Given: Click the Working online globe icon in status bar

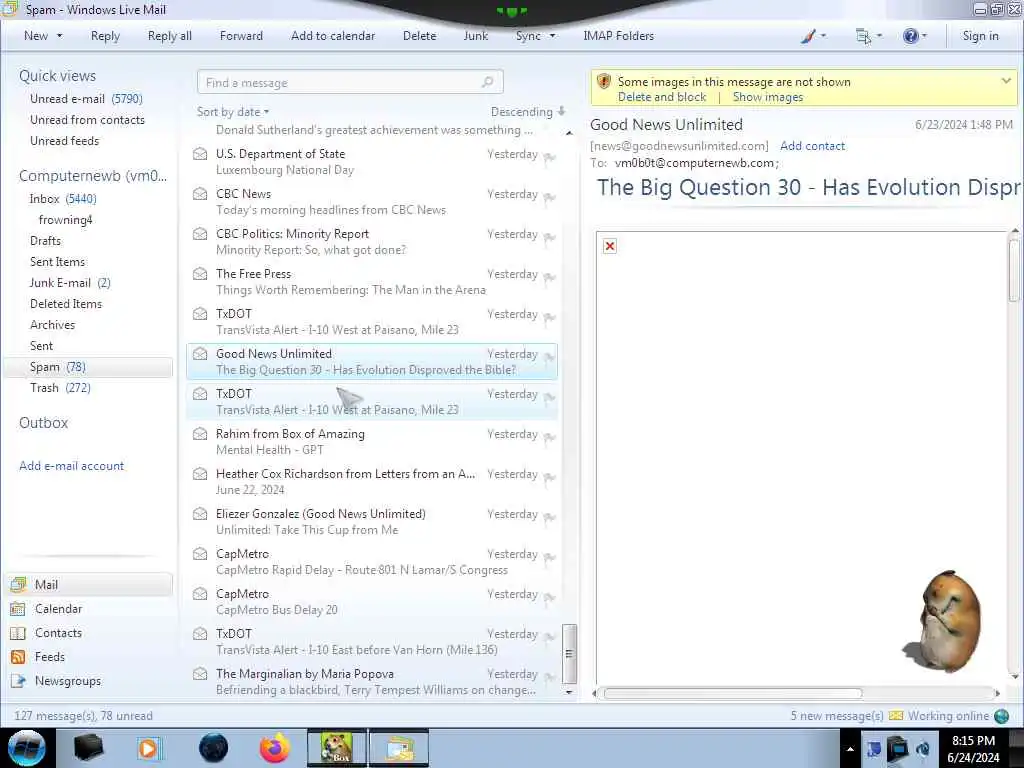Looking at the screenshot, I should [1001, 716].
